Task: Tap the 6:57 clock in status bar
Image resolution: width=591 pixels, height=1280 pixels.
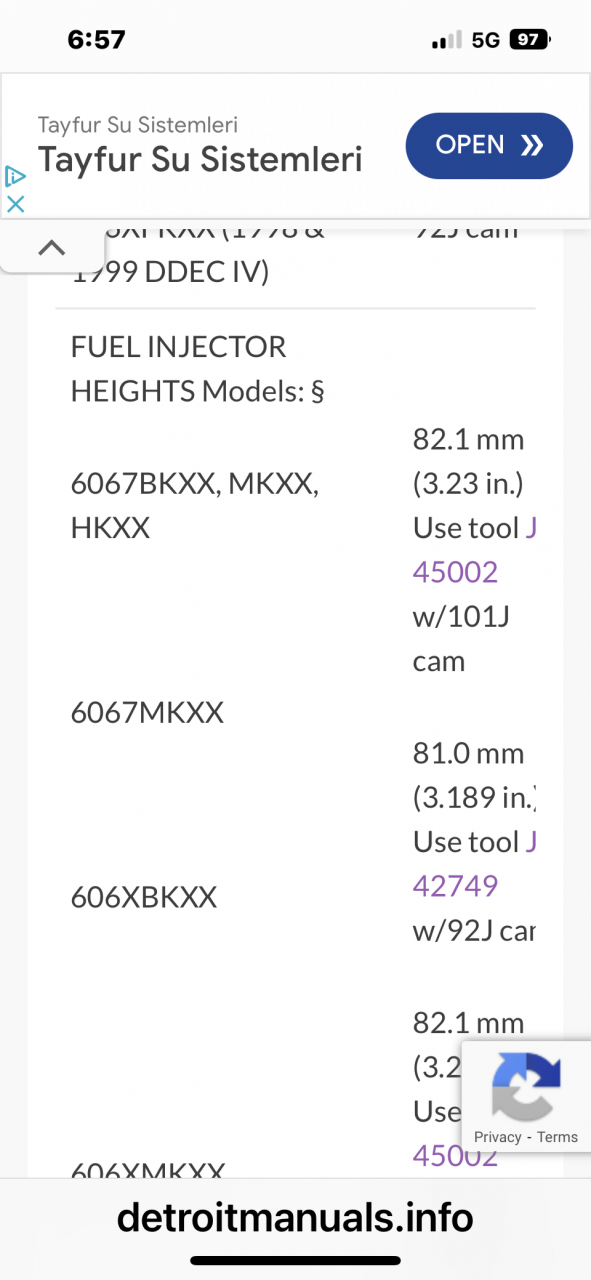Action: [x=96, y=40]
